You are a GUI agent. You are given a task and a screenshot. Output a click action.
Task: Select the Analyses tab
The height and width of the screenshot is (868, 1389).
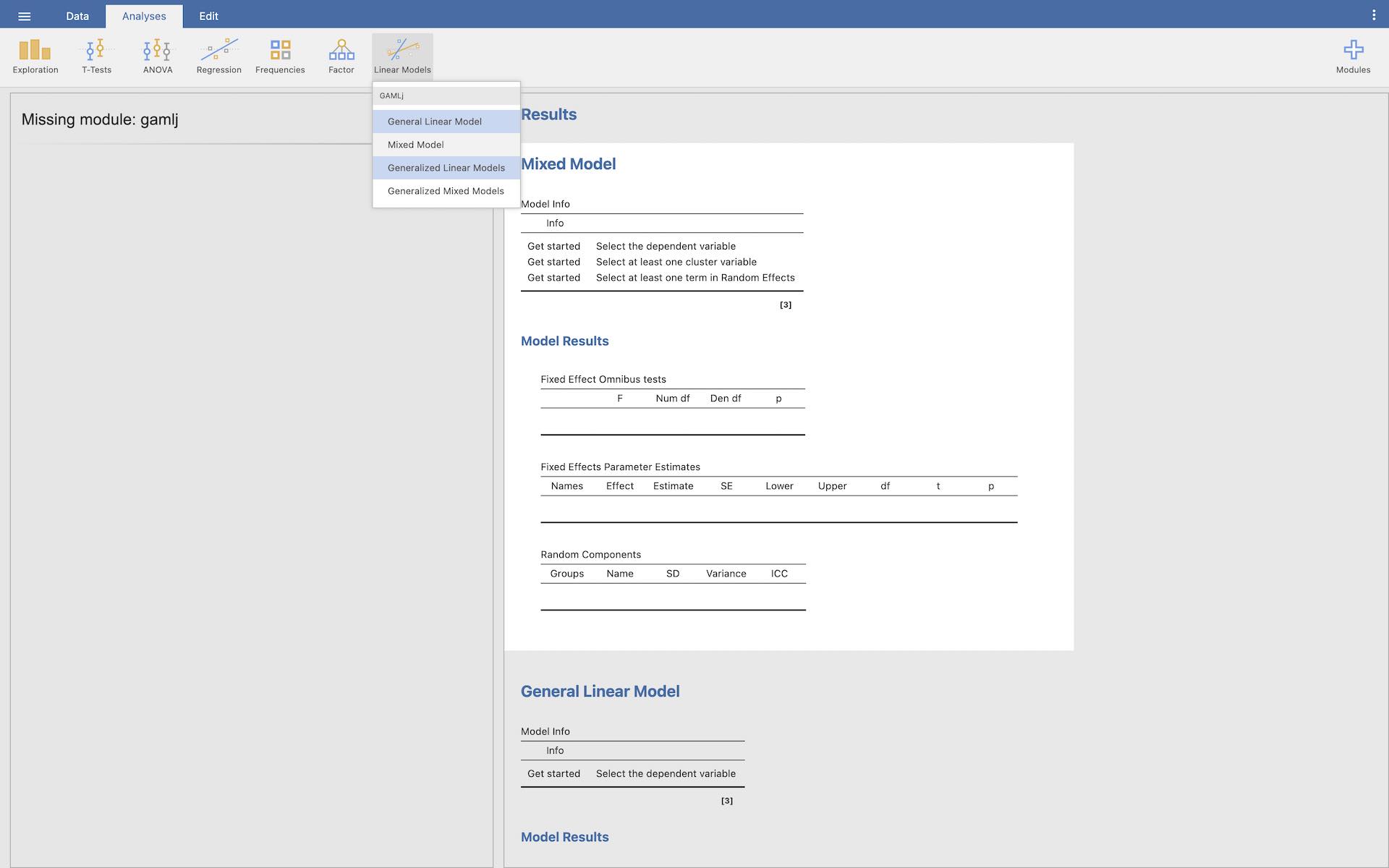click(x=144, y=16)
